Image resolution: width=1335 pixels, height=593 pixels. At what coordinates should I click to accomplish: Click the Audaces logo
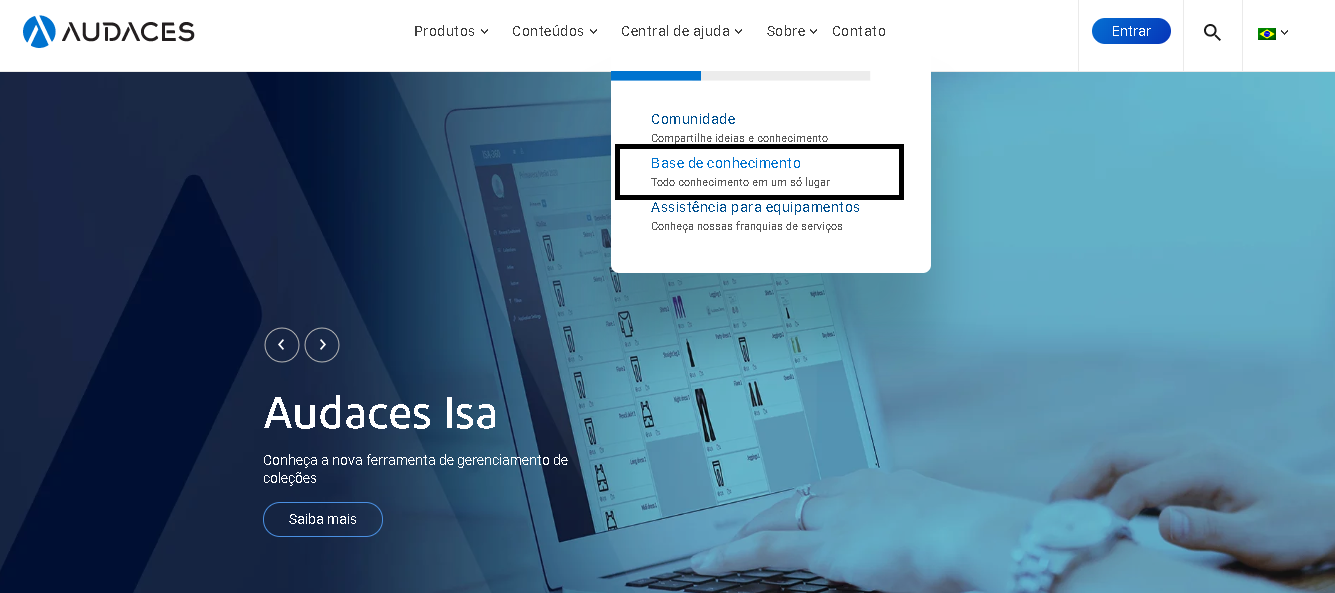[108, 32]
